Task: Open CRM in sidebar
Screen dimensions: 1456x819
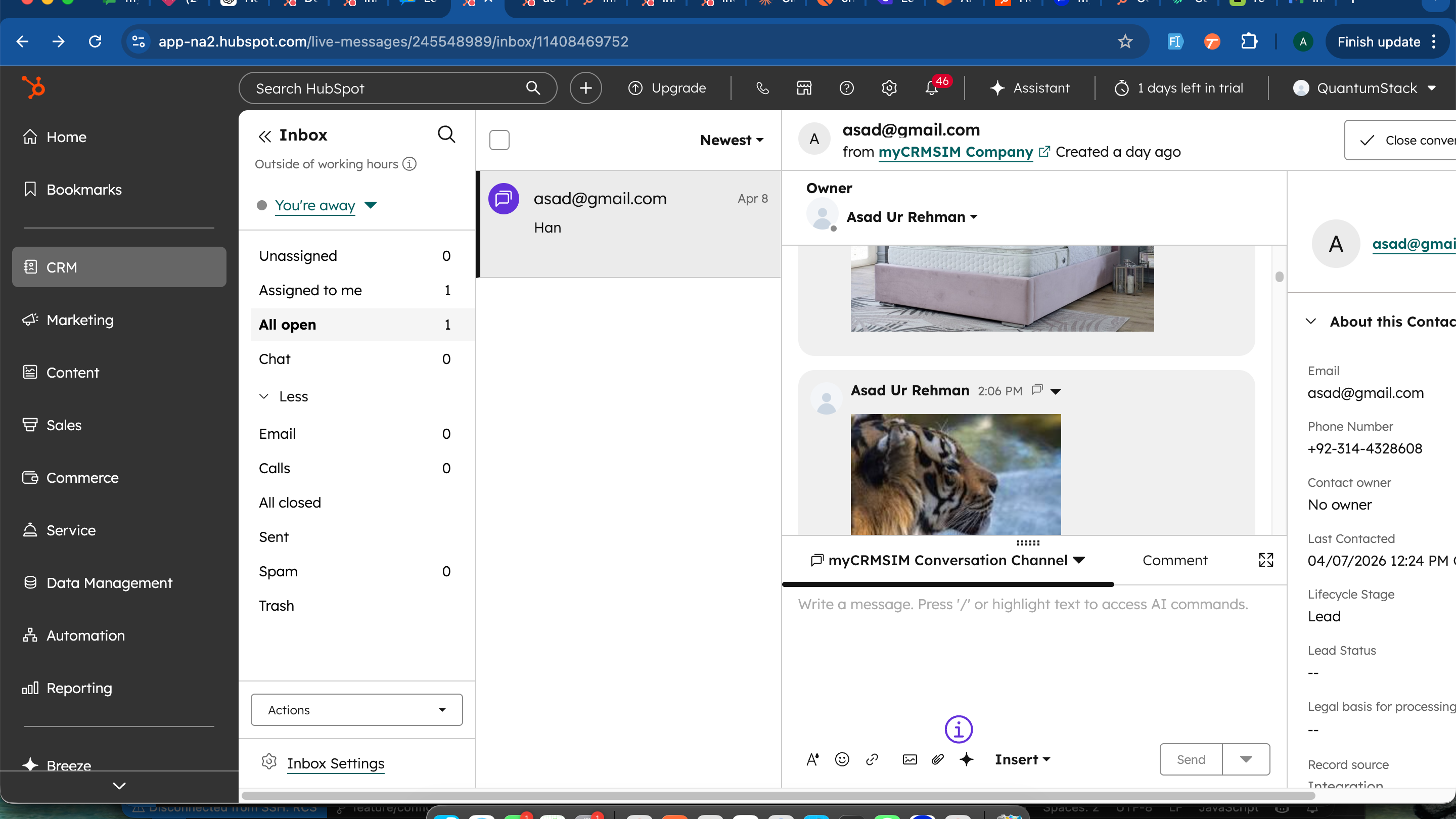Action: [119, 267]
